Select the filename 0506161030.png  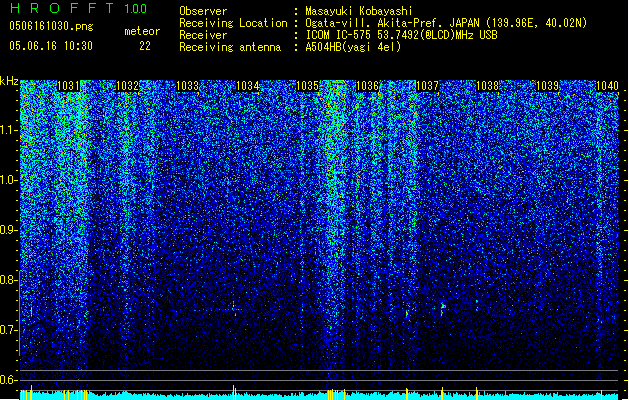click(51, 26)
